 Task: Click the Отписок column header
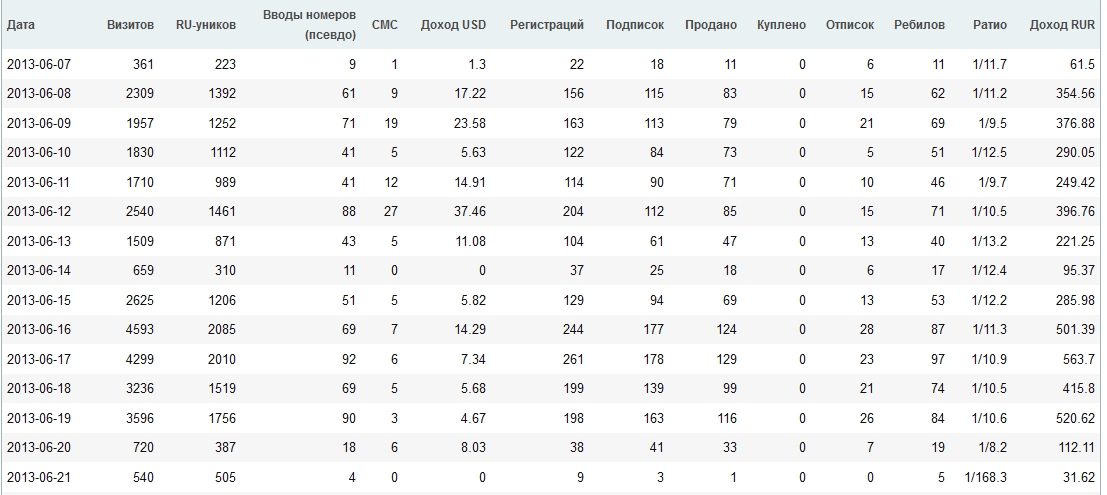(850, 24)
